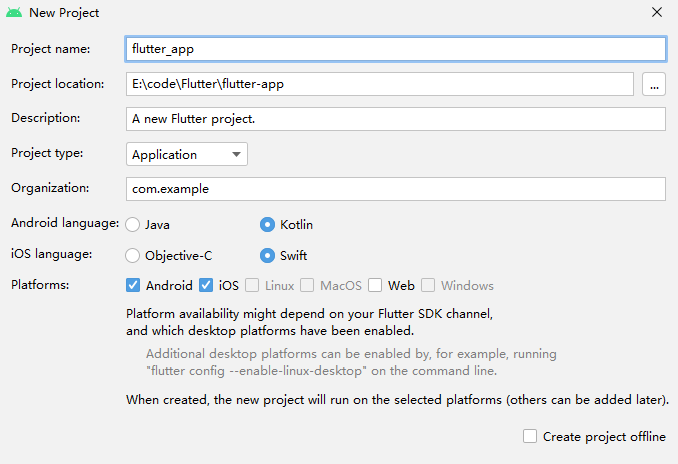This screenshot has width=678, height=464.
Task: Click the 'Platform availability might depend' text
Action: pos(309,314)
